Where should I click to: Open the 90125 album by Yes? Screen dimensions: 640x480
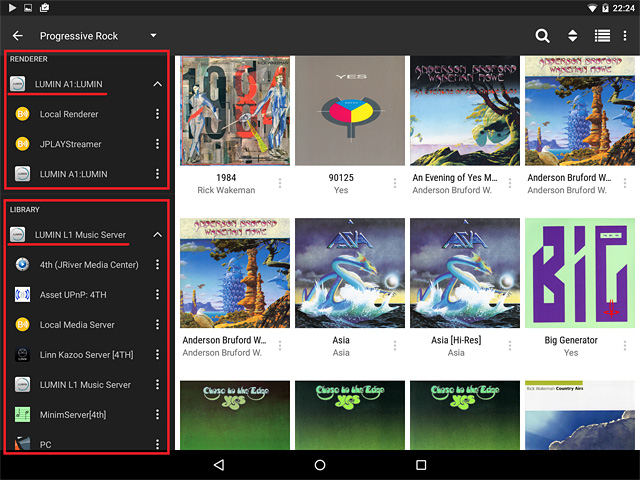pos(341,111)
